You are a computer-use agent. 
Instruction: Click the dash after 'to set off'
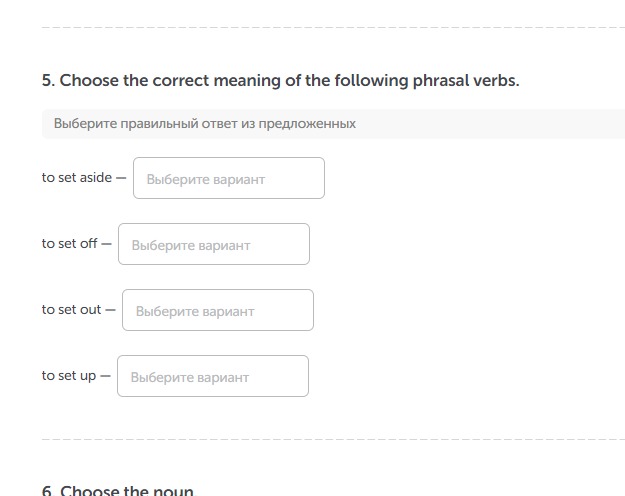coord(106,244)
